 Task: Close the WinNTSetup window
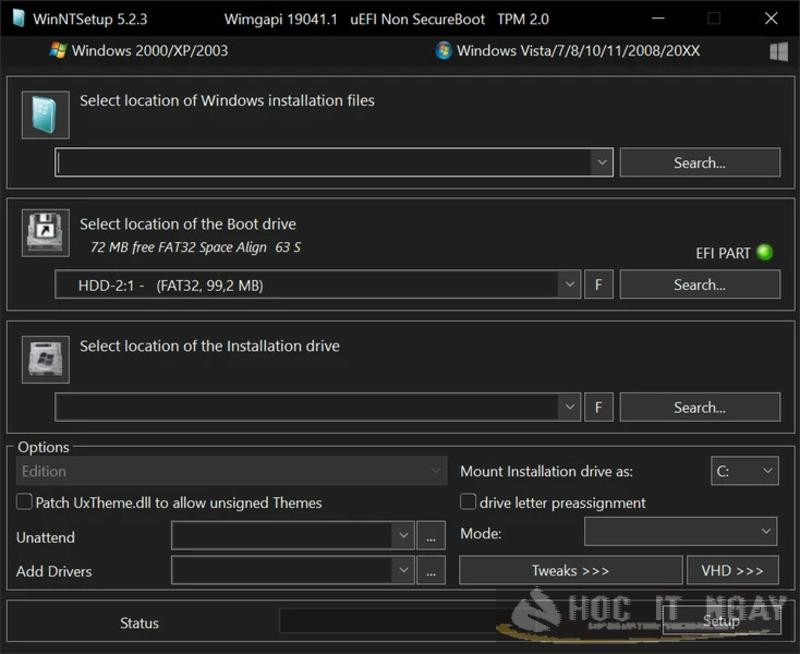pyautogui.click(x=771, y=18)
